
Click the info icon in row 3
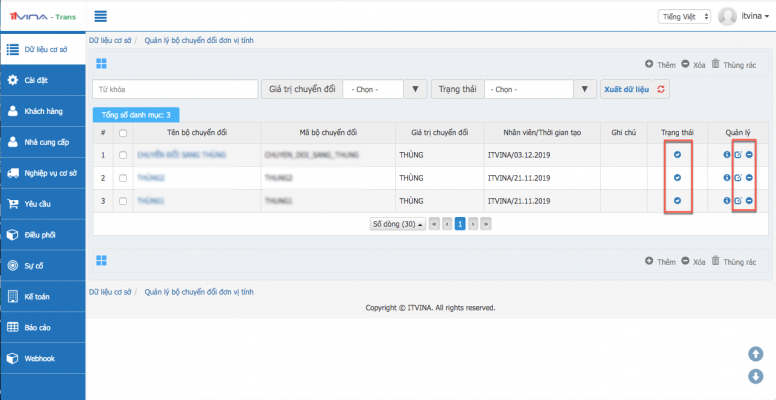(727, 201)
